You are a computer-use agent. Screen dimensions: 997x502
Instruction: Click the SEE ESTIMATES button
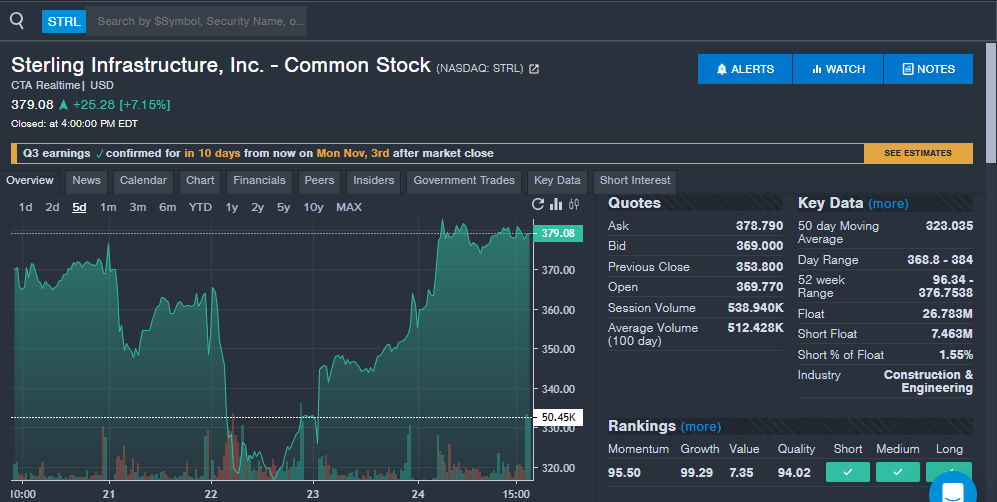coord(917,153)
